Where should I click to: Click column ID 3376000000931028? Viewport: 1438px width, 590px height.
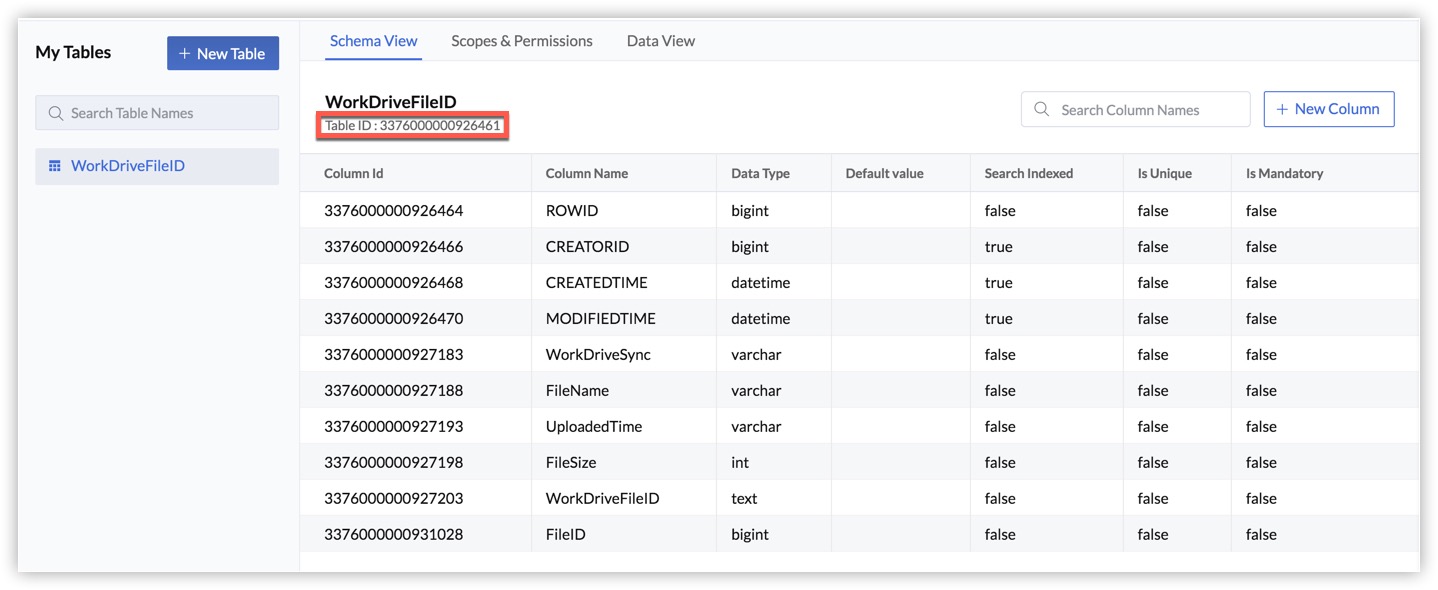(x=393, y=535)
